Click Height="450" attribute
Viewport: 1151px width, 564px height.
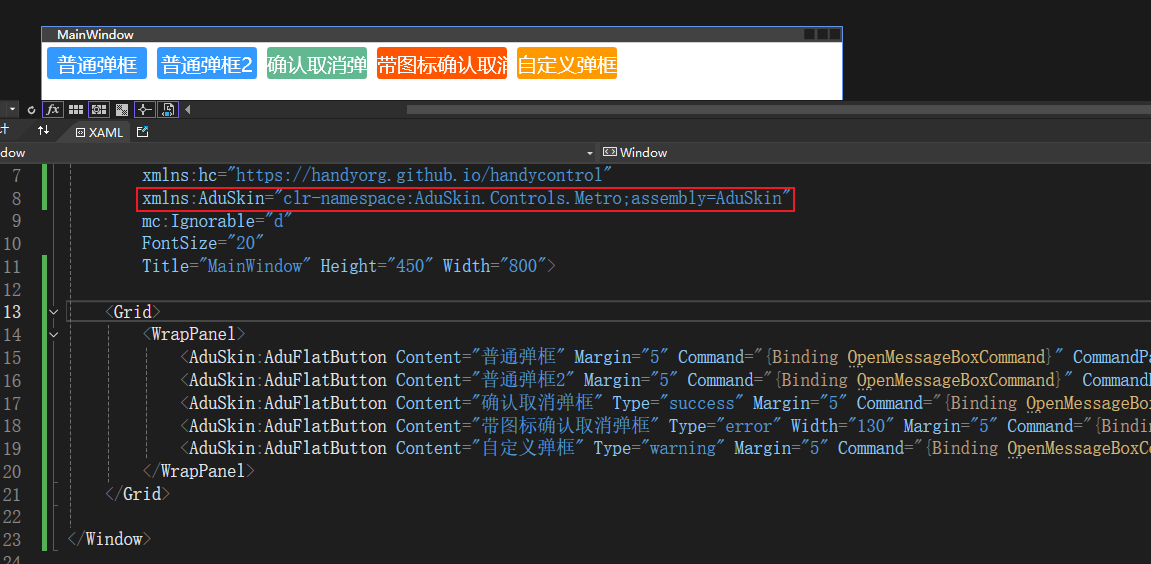click(x=377, y=266)
